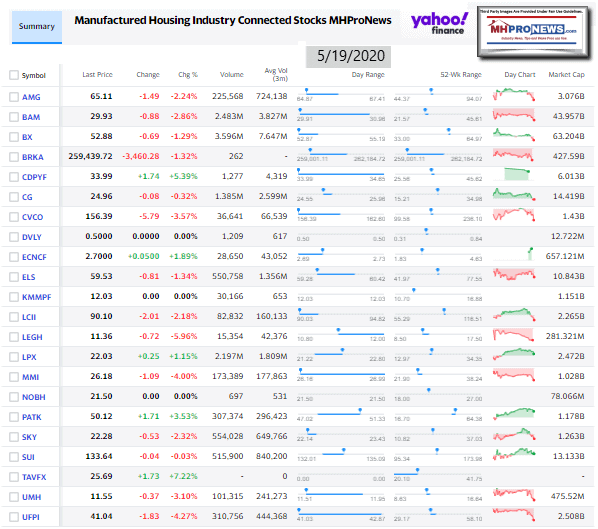Screen dimensions: 598x529
Task: Sort by Chg % column header
Action: click(x=188, y=75)
